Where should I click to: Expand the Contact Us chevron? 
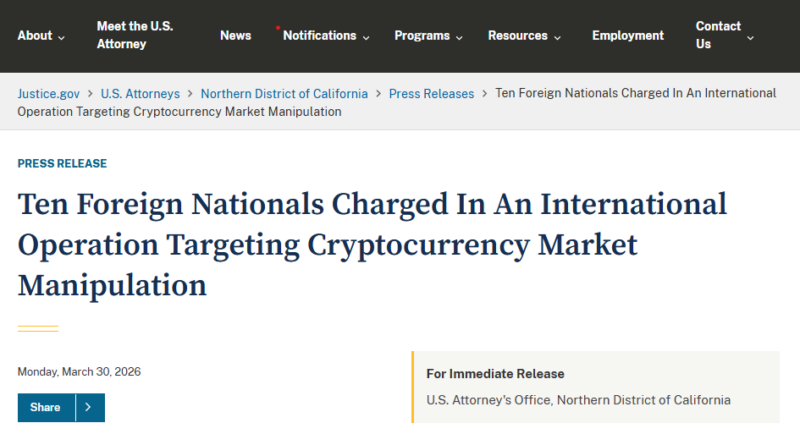pyautogui.click(x=750, y=37)
